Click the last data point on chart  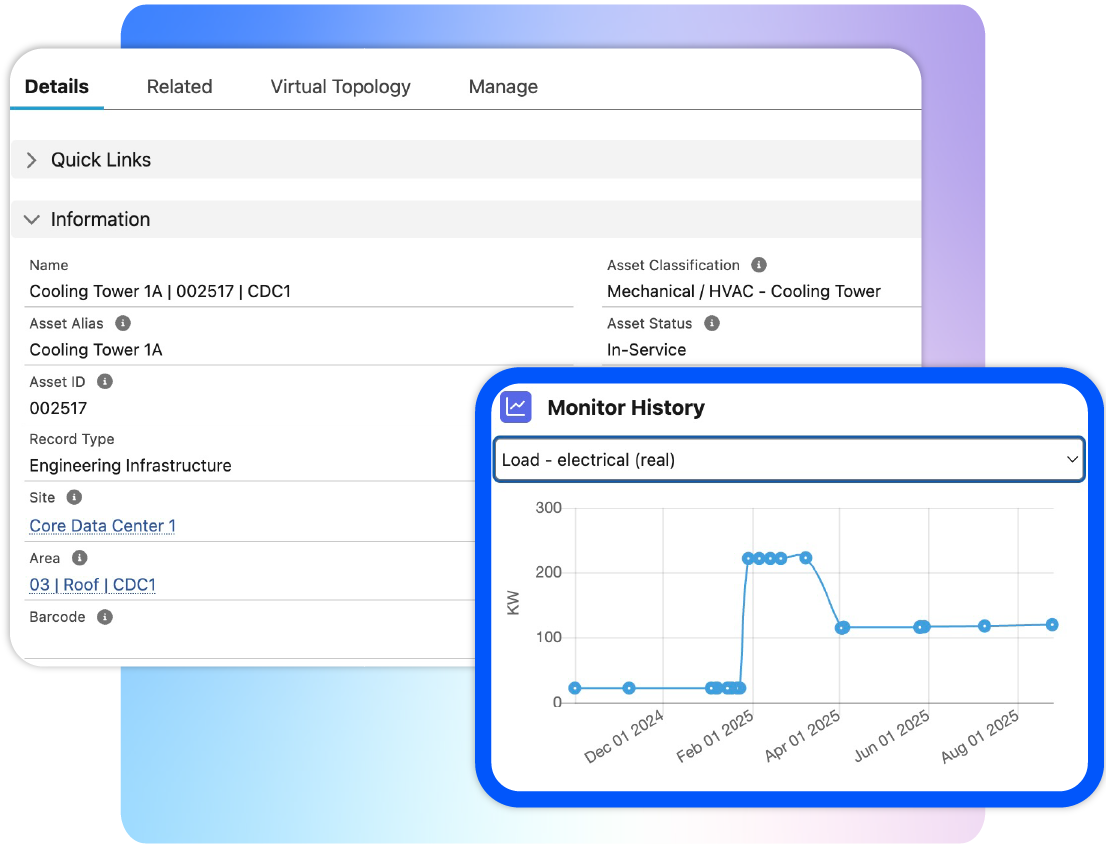[x=1052, y=624]
